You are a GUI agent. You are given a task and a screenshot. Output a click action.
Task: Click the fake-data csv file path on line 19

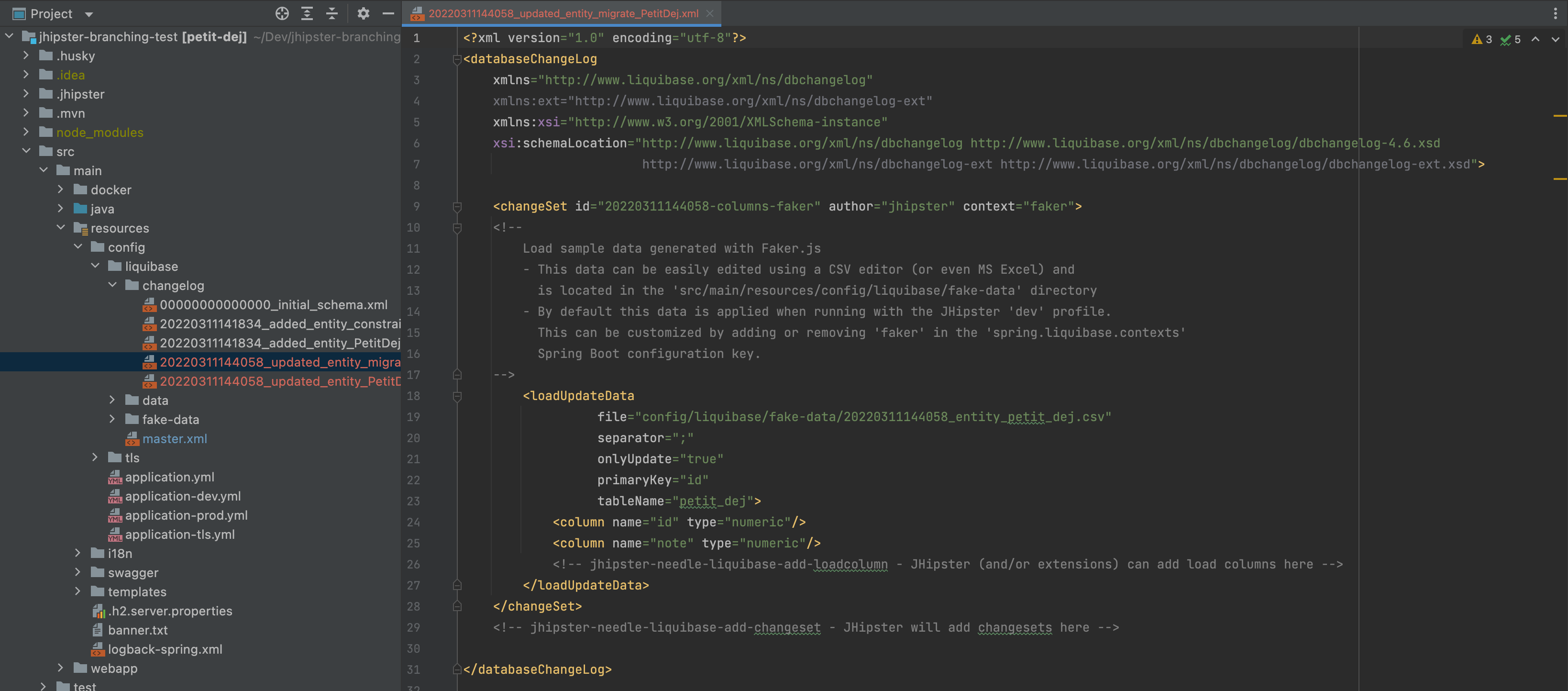pyautogui.click(x=873, y=417)
